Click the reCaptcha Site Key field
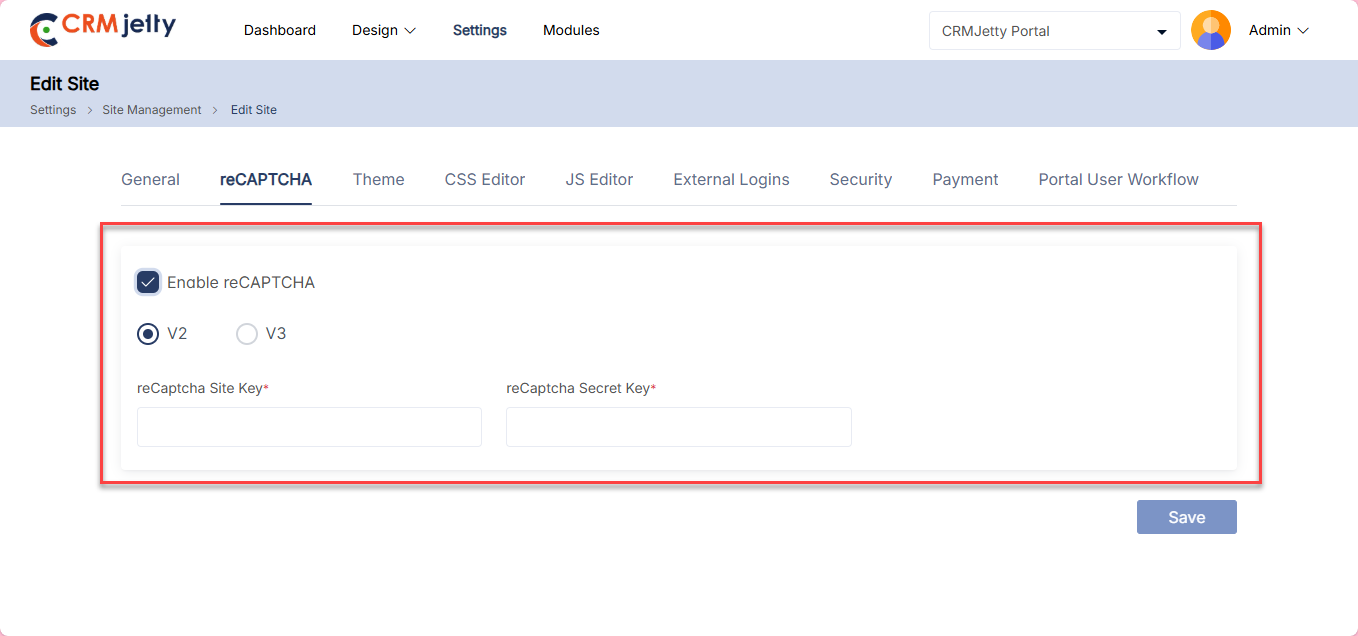 pyautogui.click(x=309, y=427)
